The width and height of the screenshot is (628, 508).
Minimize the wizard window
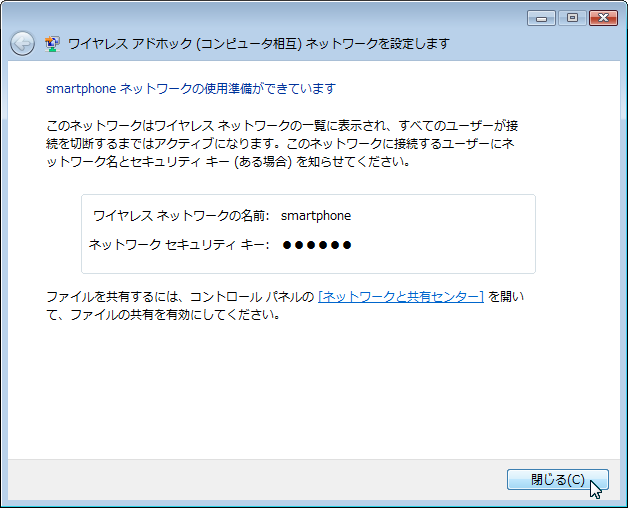tap(541, 18)
